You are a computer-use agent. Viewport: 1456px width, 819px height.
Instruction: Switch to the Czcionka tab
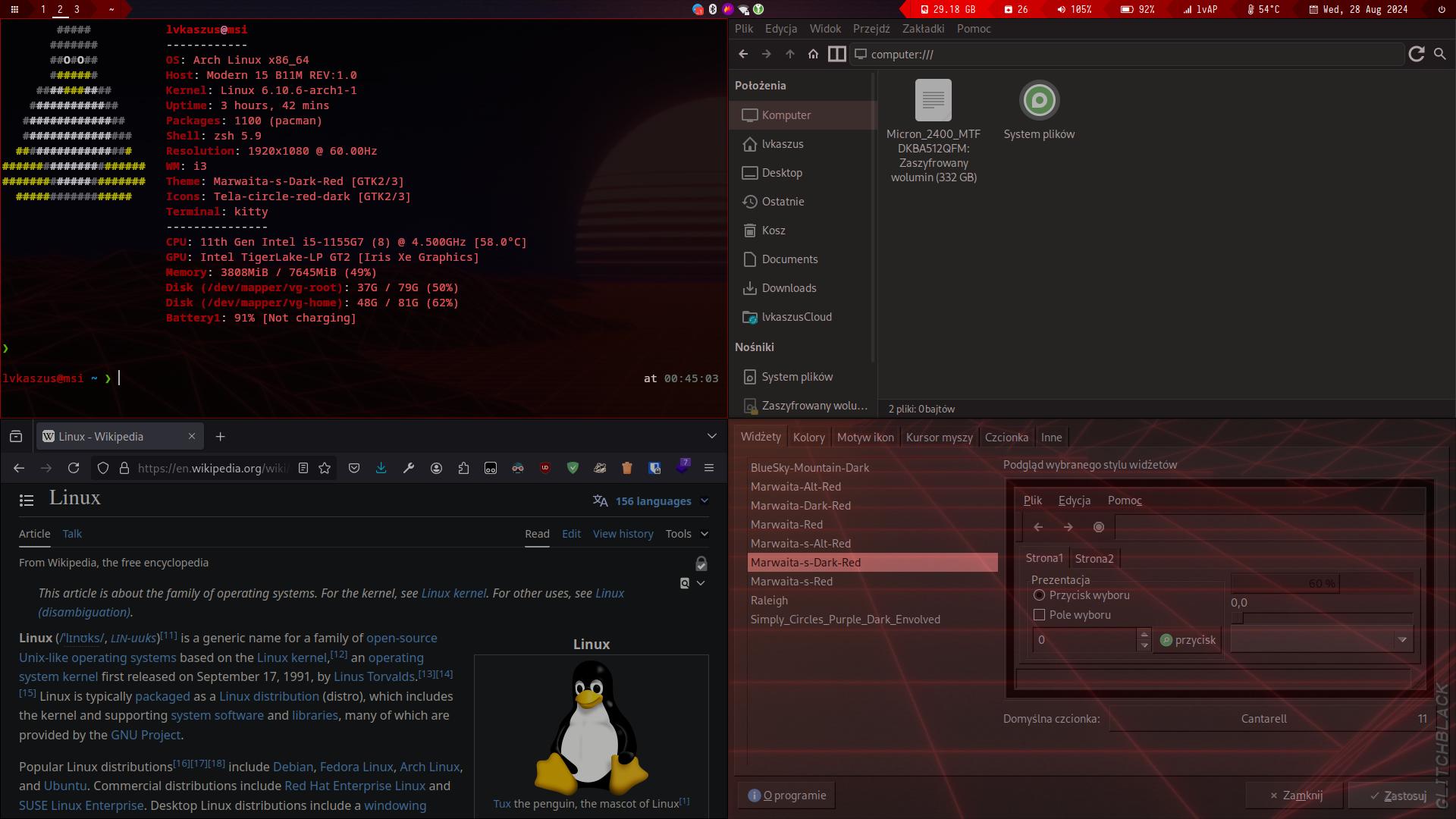coord(1006,438)
